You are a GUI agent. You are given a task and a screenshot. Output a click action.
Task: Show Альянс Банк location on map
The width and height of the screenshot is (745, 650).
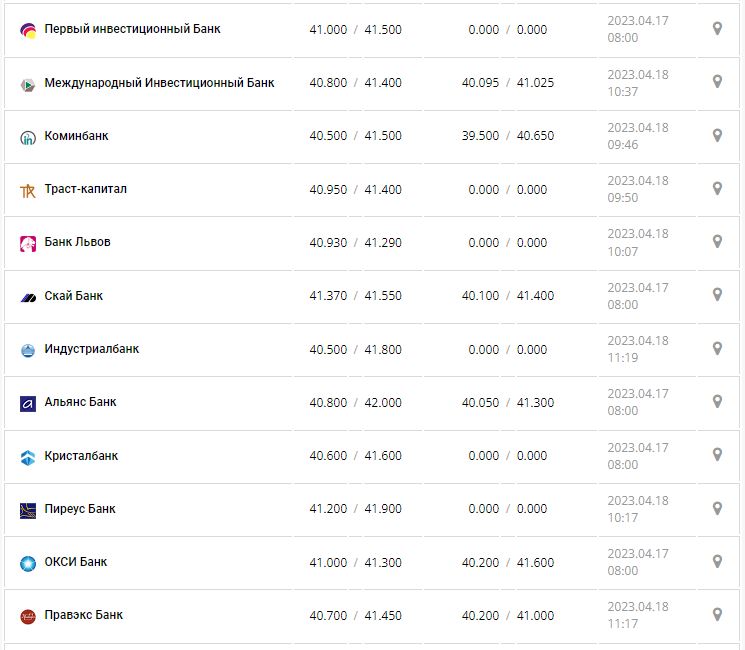tap(717, 401)
